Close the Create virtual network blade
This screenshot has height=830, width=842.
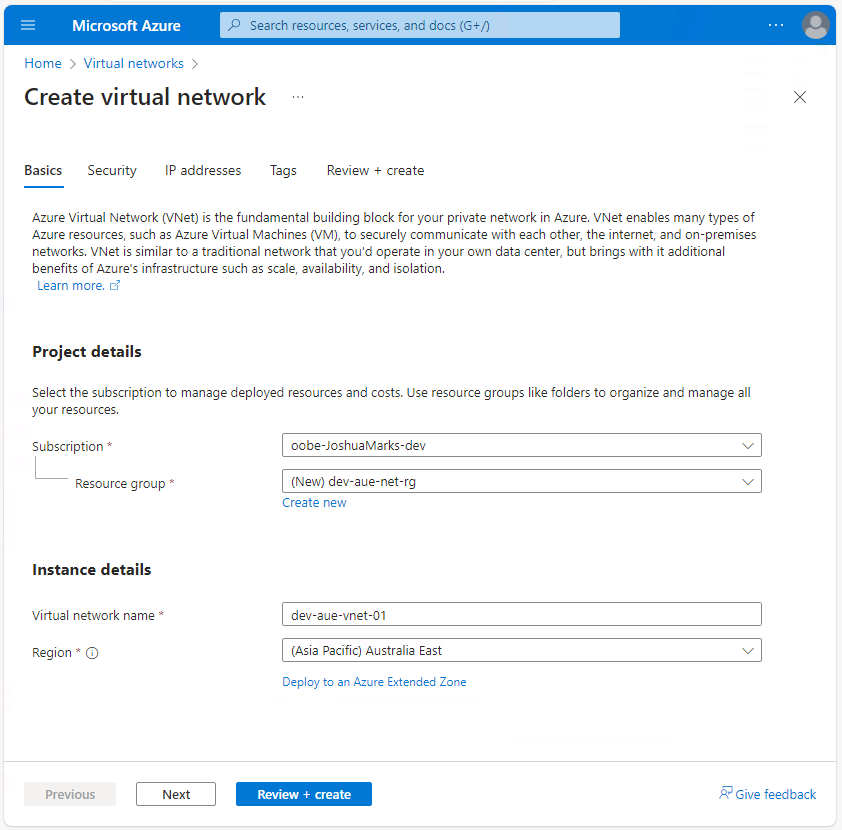click(x=800, y=97)
